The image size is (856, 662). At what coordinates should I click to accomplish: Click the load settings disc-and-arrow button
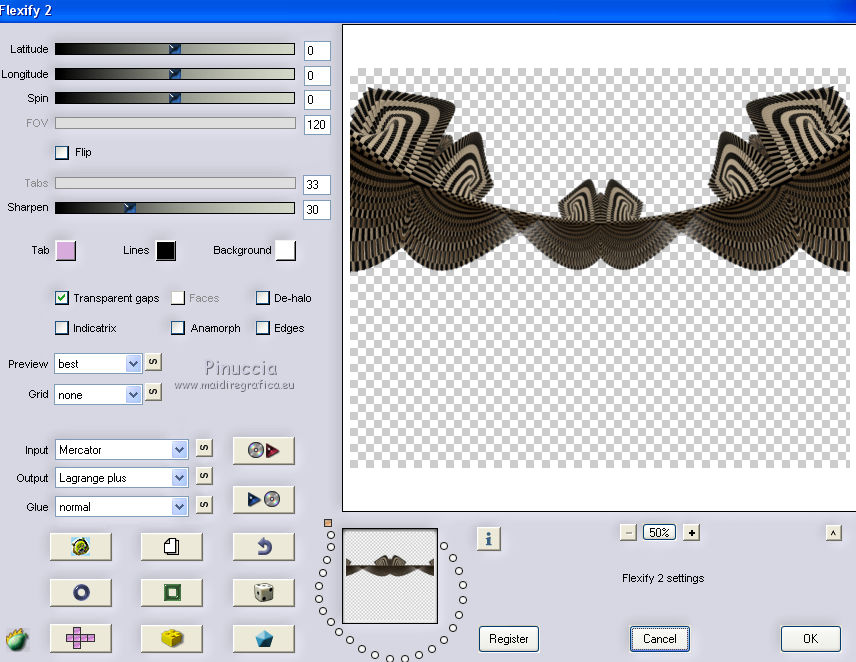pyautogui.click(x=263, y=450)
